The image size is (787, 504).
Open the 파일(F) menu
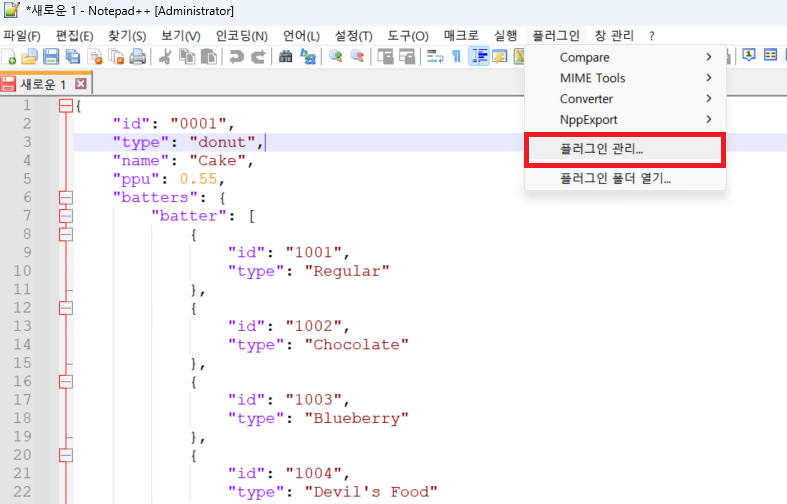[22, 36]
